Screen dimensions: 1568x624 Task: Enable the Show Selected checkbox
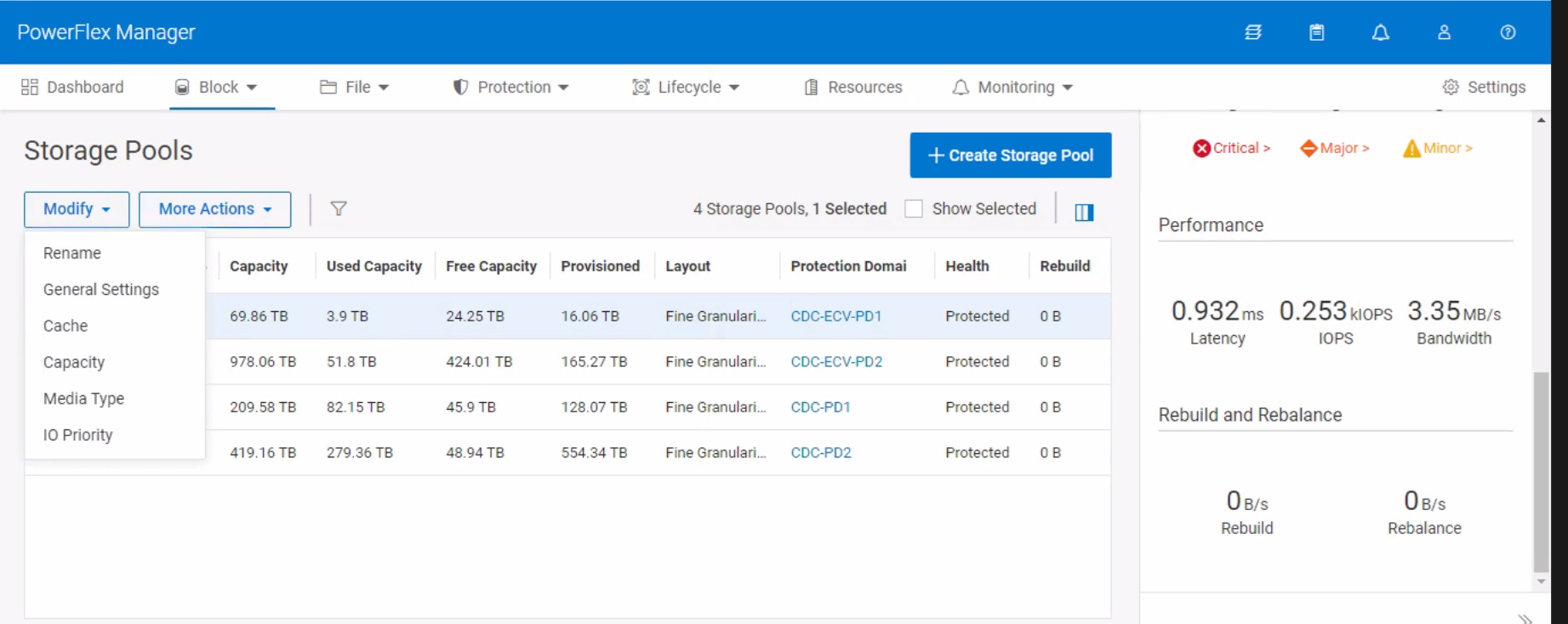pyautogui.click(x=914, y=209)
